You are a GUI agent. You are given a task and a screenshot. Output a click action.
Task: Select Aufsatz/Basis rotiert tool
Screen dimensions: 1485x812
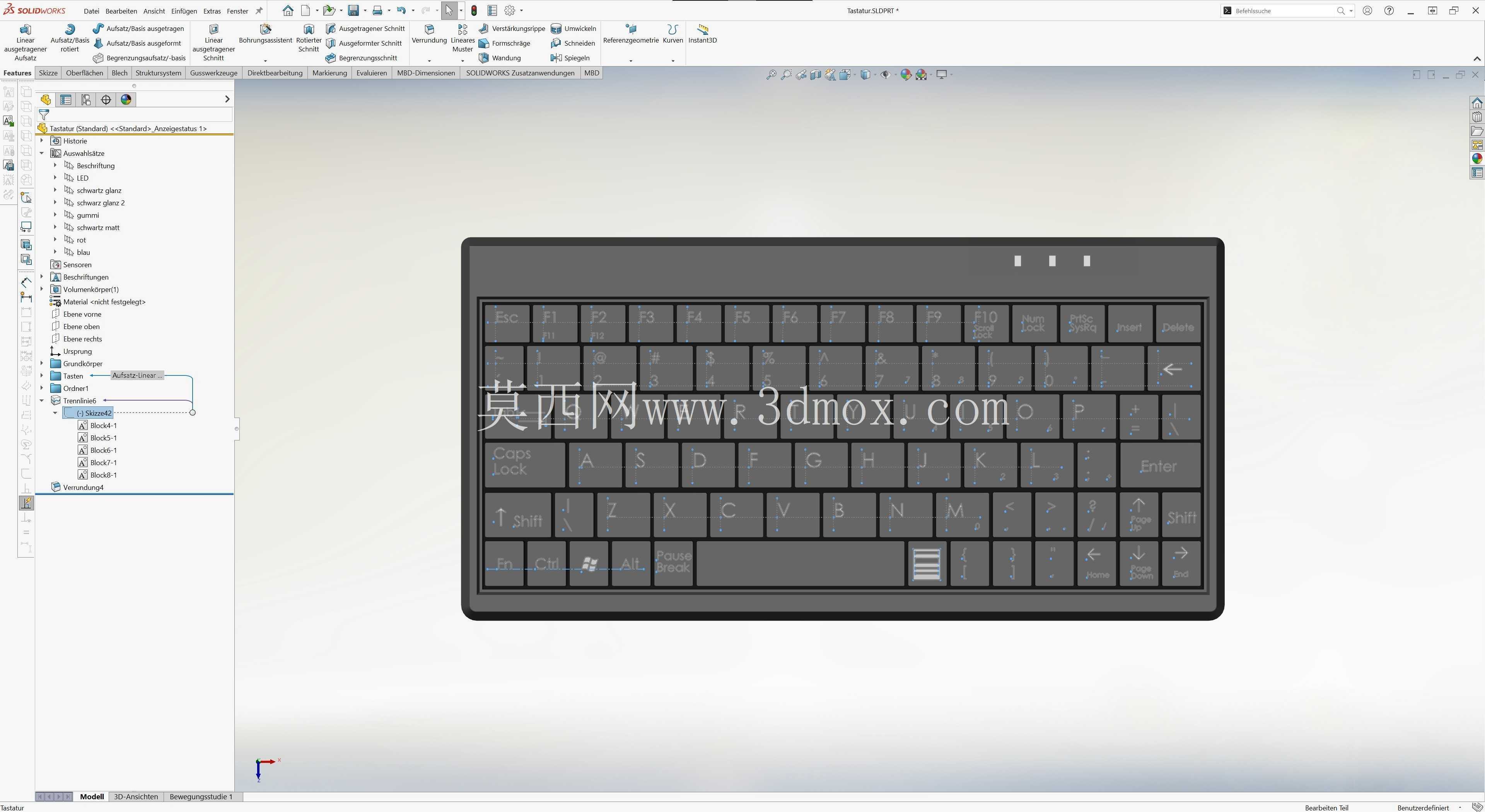pos(70,38)
